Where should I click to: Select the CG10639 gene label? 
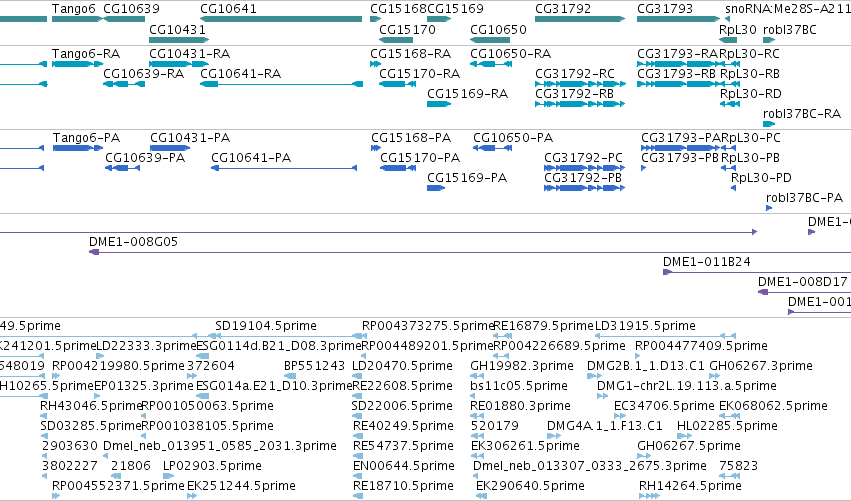pyautogui.click(x=131, y=9)
